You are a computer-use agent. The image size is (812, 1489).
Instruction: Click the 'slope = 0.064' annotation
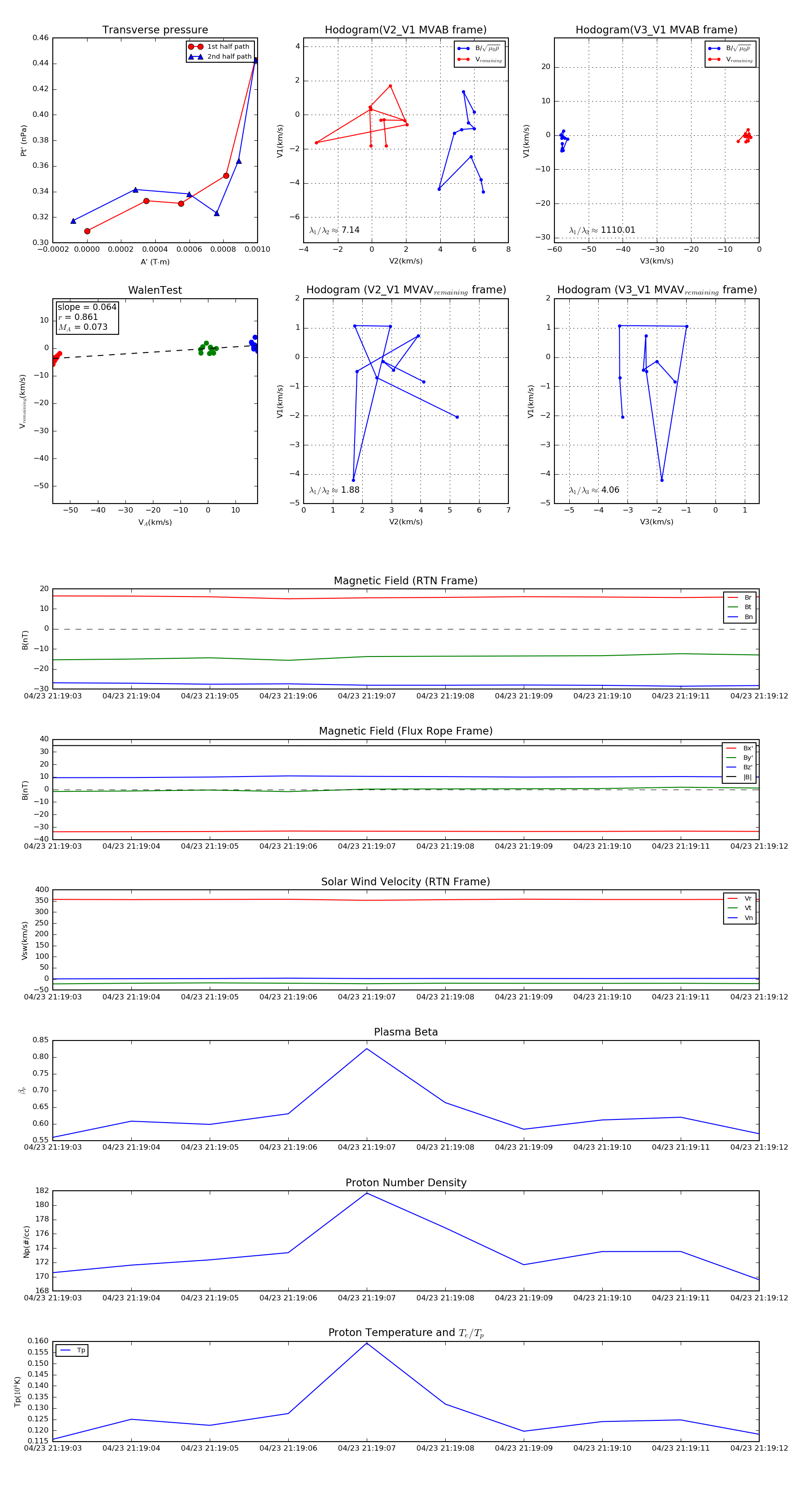click(x=87, y=307)
